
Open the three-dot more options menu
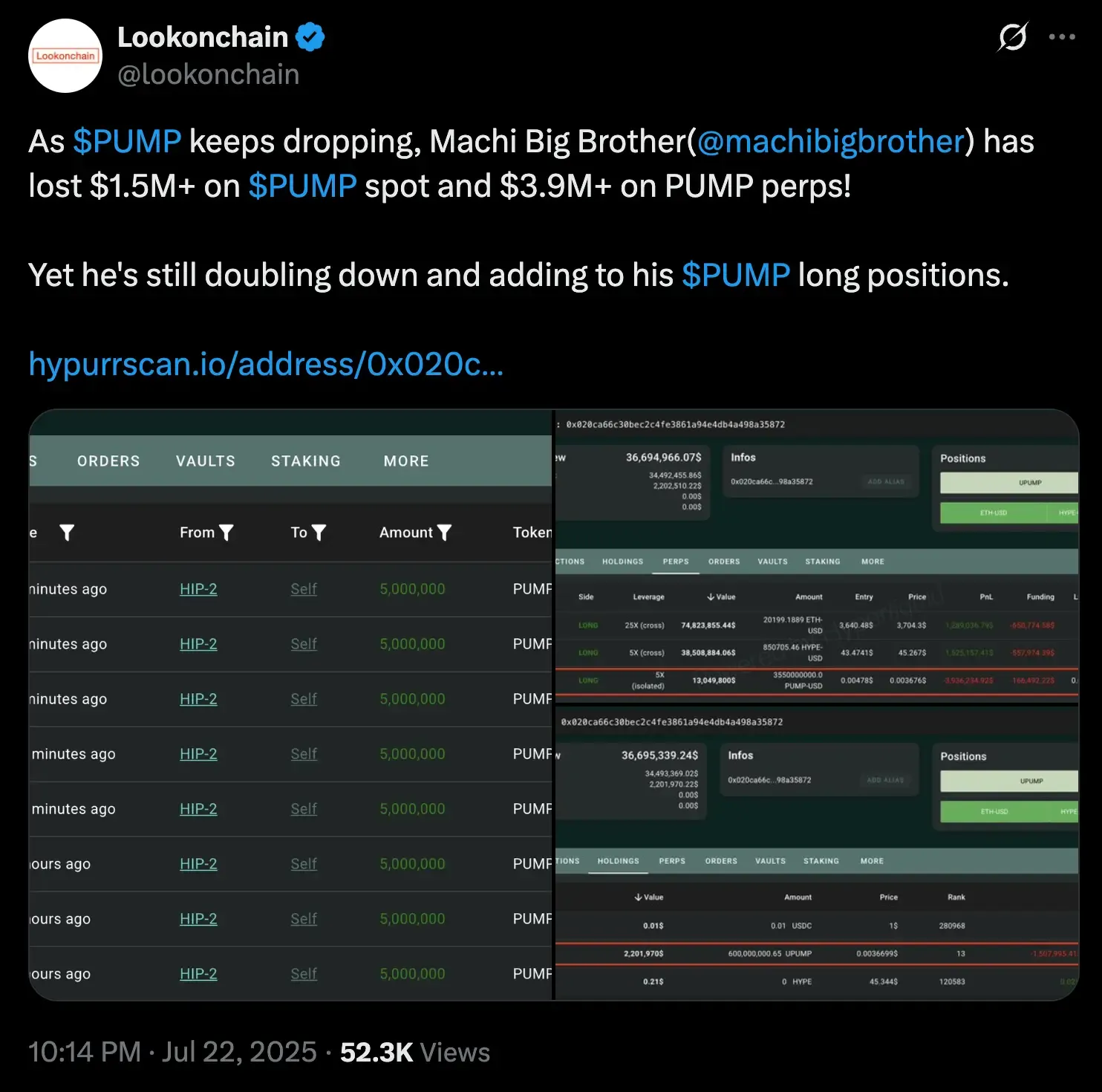1062,36
